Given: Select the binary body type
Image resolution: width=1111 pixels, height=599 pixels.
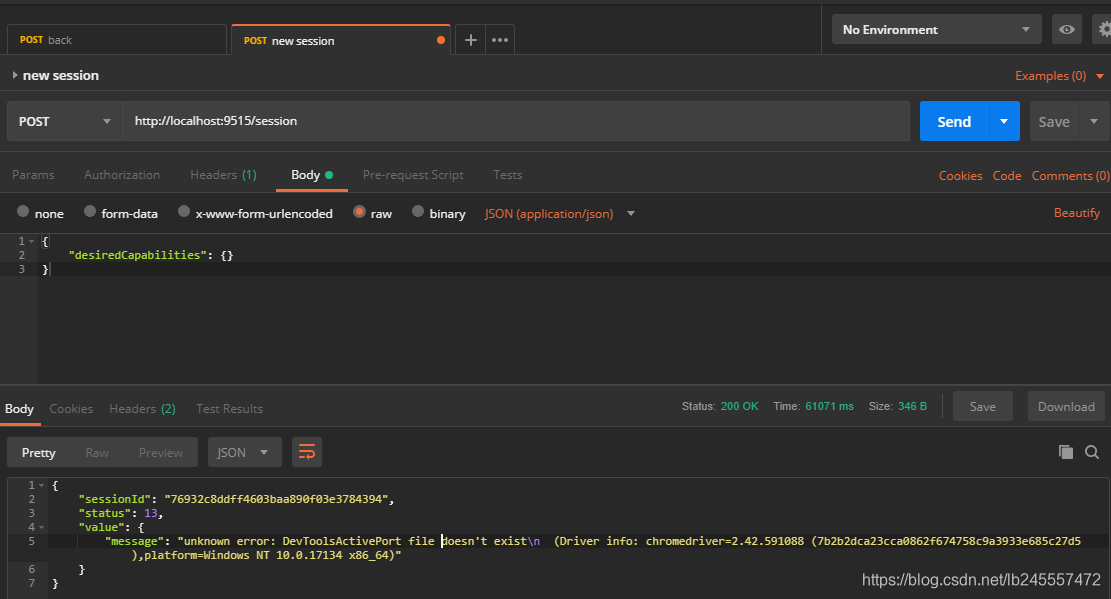Looking at the screenshot, I should click(x=418, y=211).
